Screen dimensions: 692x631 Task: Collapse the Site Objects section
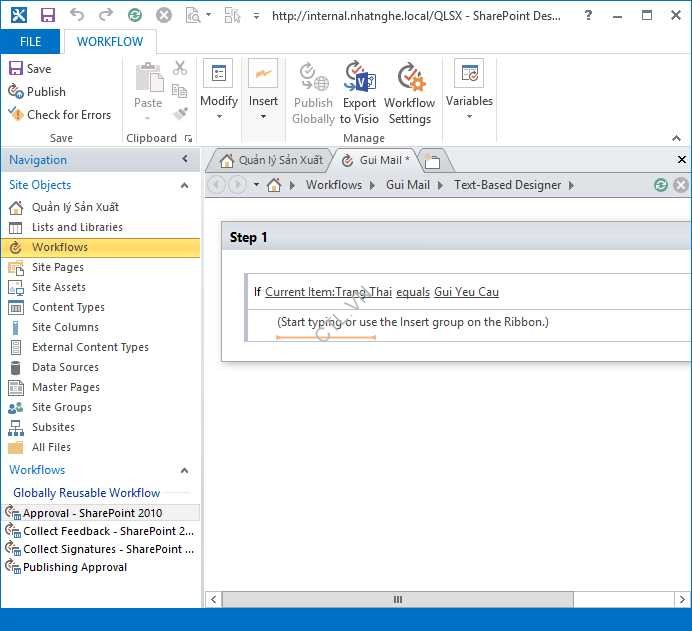click(x=184, y=185)
